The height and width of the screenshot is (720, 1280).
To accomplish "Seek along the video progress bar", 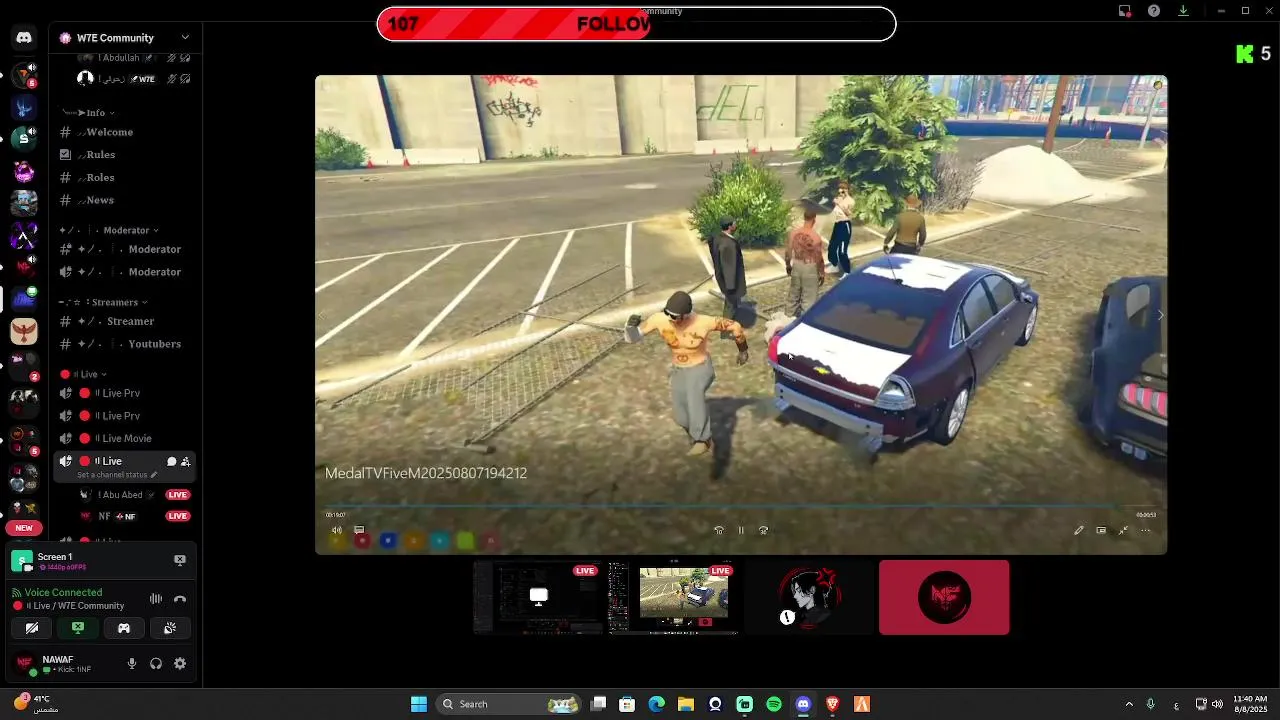I will 741,505.
